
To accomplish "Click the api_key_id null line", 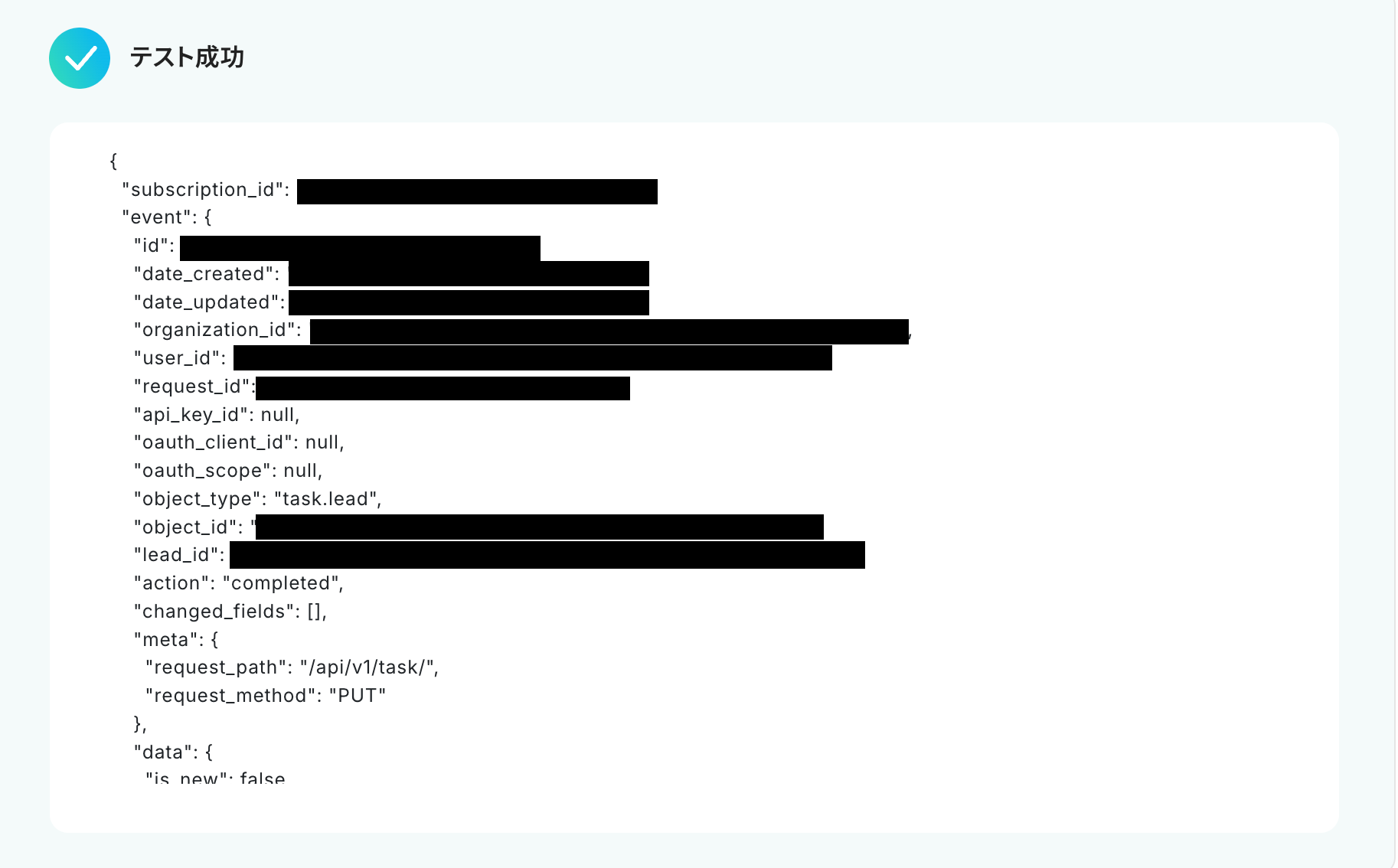I will click(217, 415).
